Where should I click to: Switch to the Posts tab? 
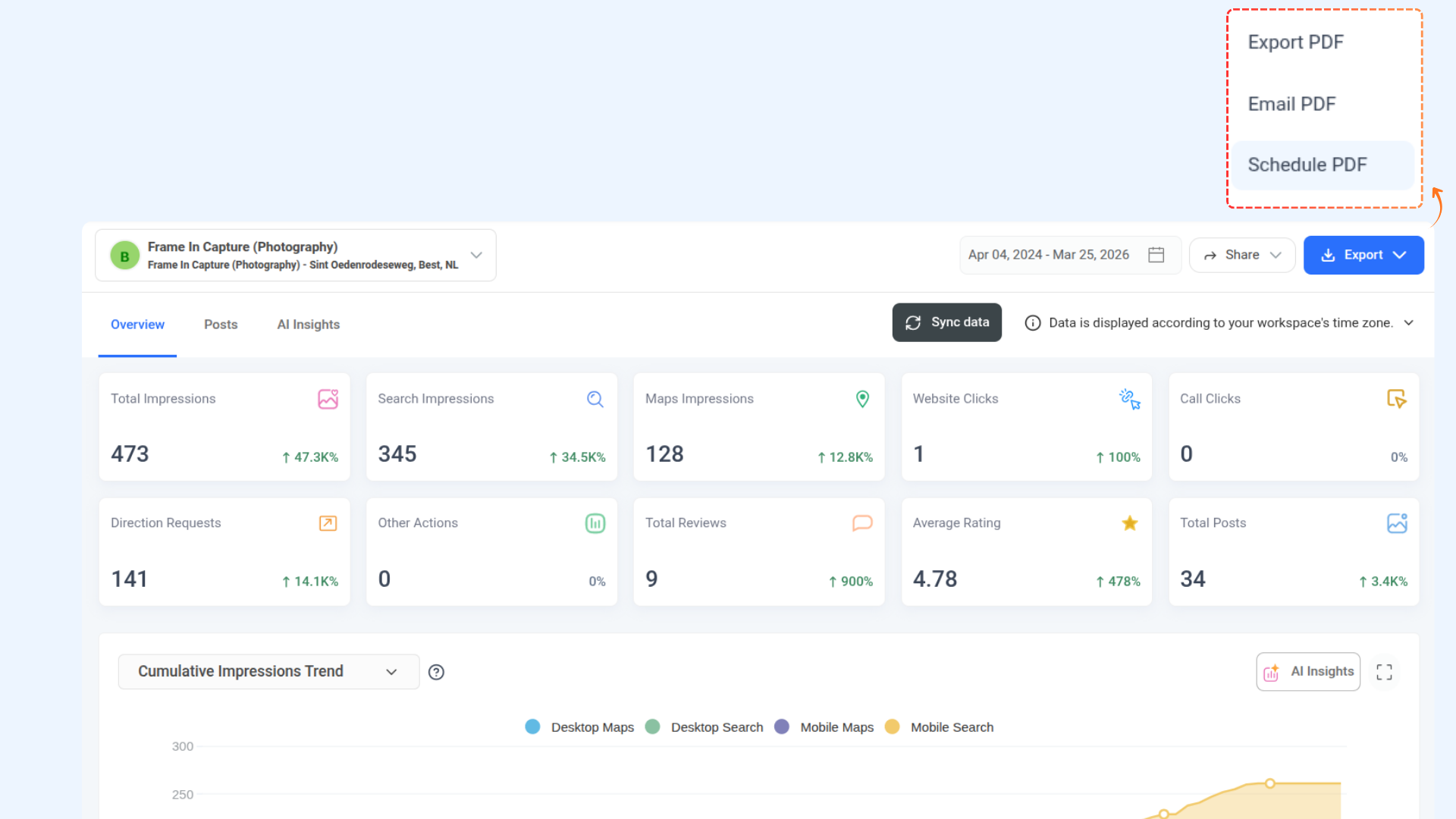click(x=221, y=325)
